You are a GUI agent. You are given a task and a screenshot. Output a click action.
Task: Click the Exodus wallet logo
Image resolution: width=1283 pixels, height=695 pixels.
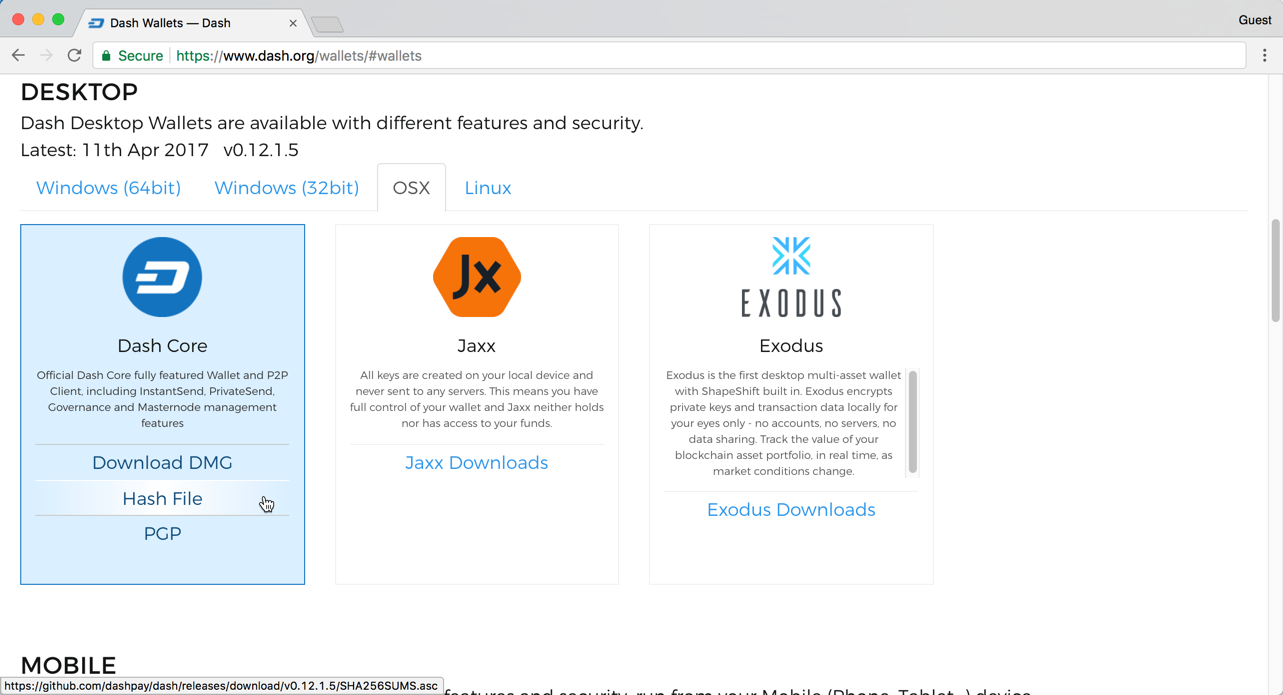[791, 277]
